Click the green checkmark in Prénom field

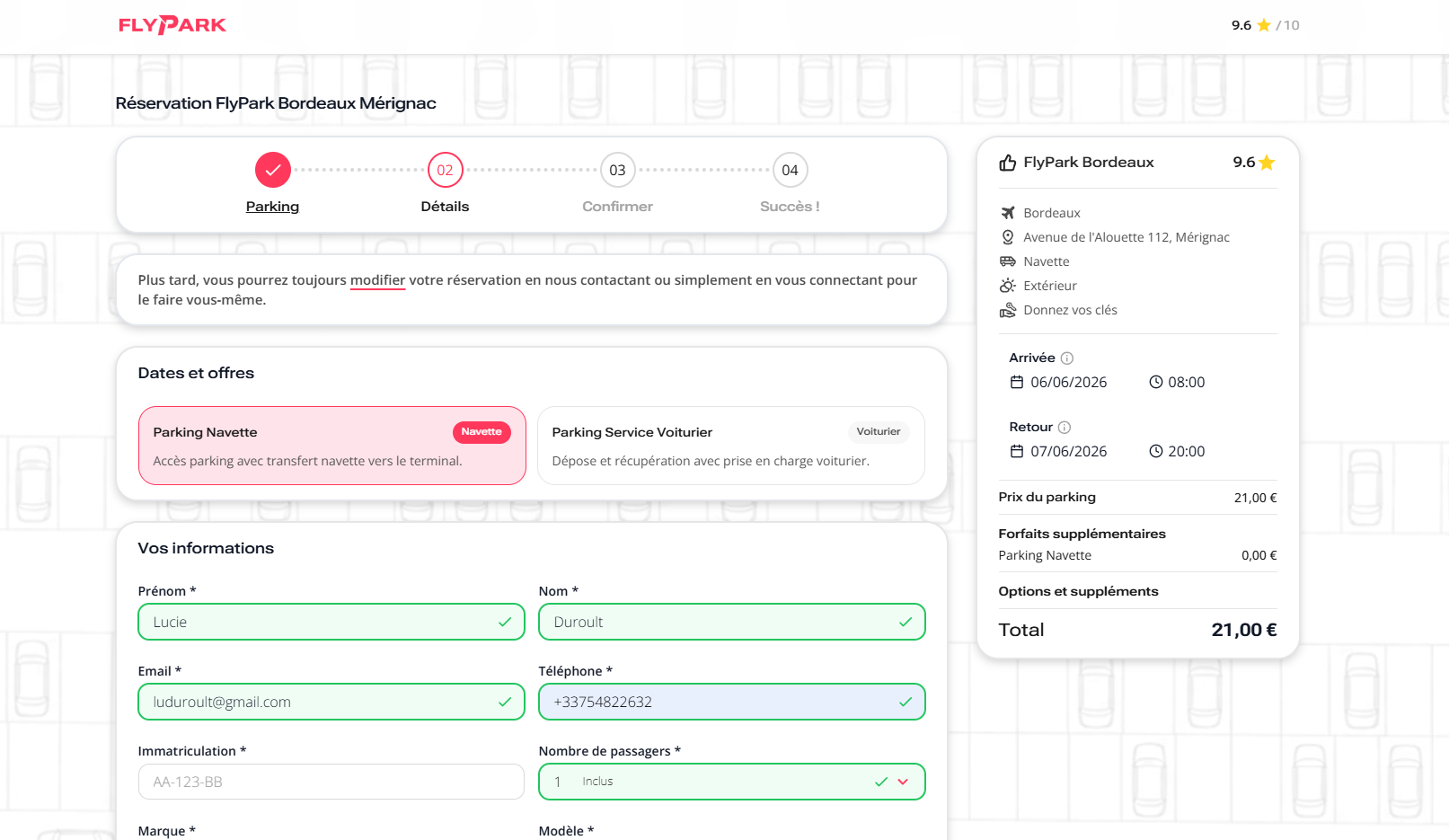click(505, 622)
